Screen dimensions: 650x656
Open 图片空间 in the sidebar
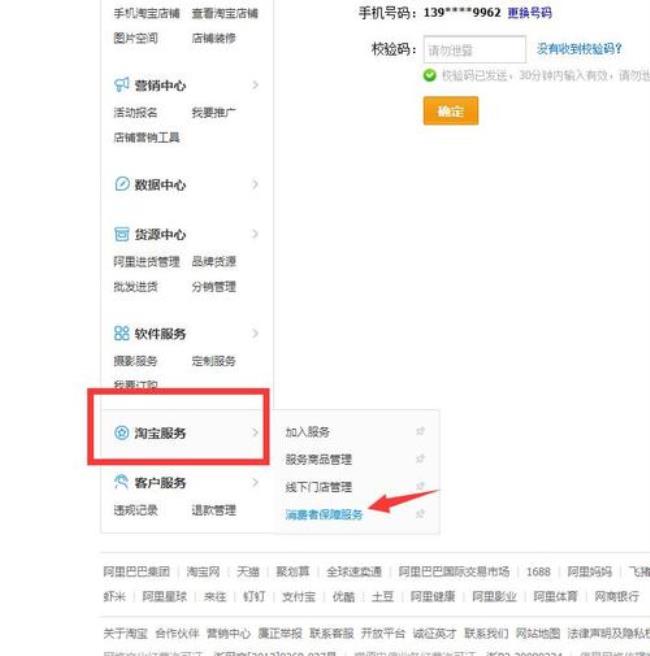coord(136,38)
